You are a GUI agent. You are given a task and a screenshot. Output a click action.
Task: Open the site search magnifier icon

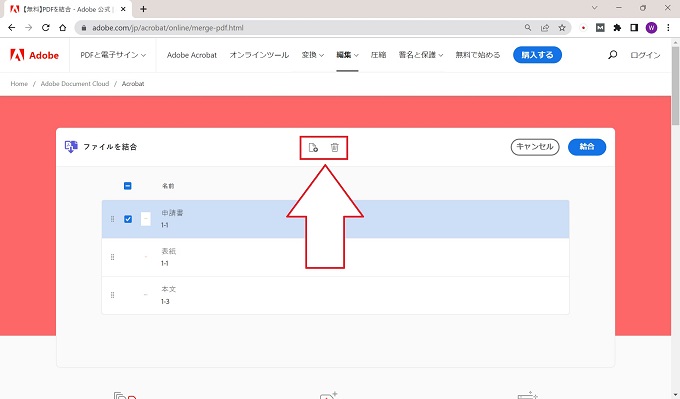pyautogui.click(x=612, y=55)
